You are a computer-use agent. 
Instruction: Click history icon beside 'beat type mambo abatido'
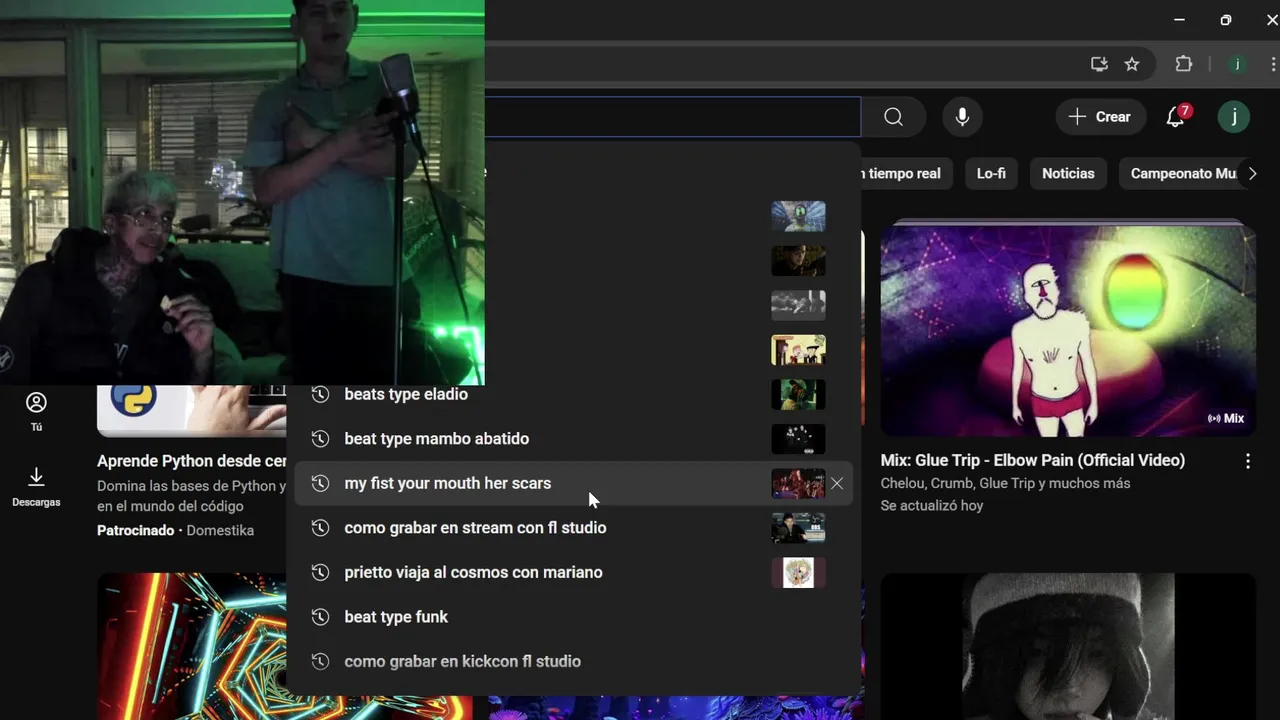[320, 438]
